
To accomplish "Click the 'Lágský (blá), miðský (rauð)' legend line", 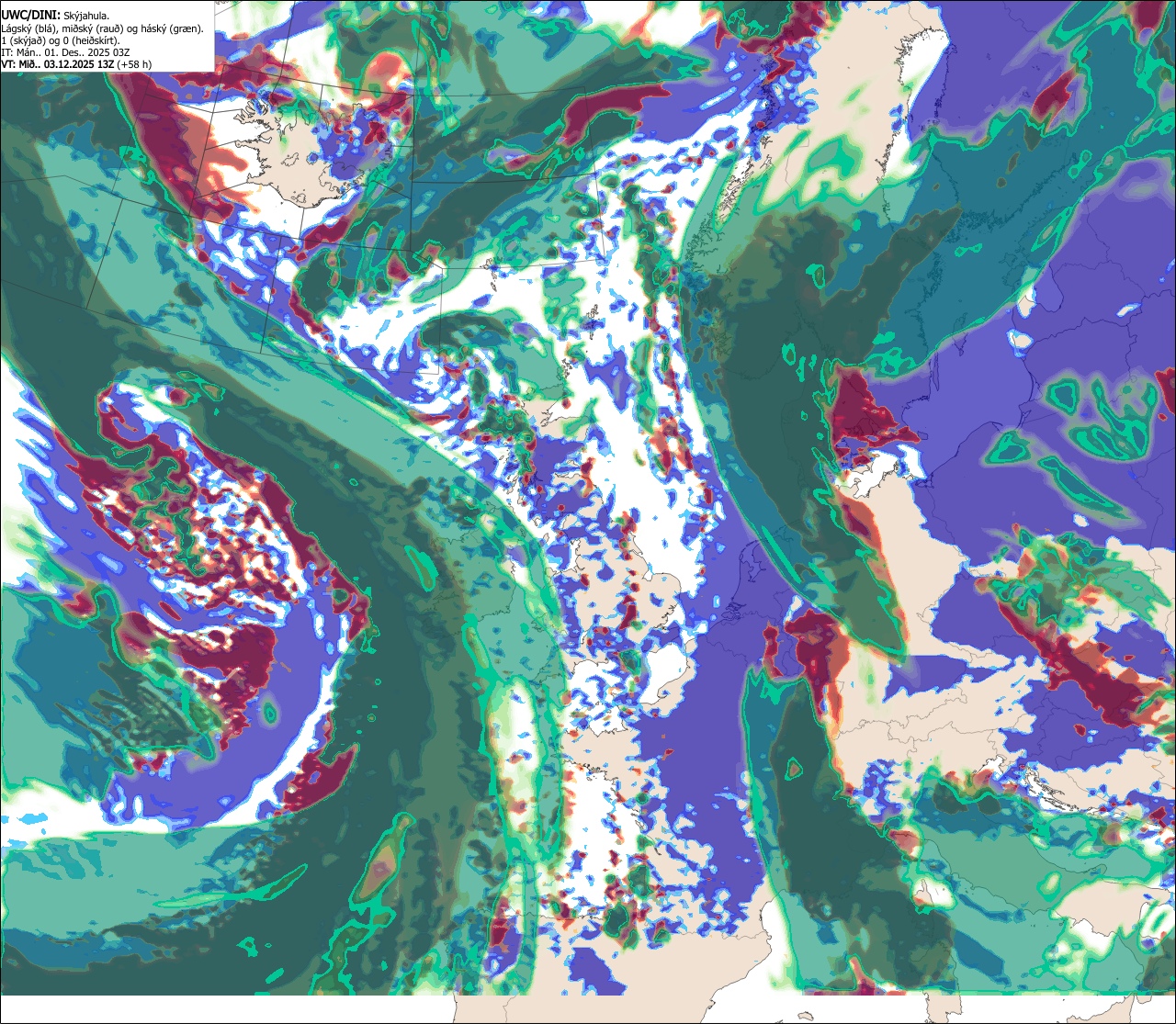I will [x=103, y=28].
